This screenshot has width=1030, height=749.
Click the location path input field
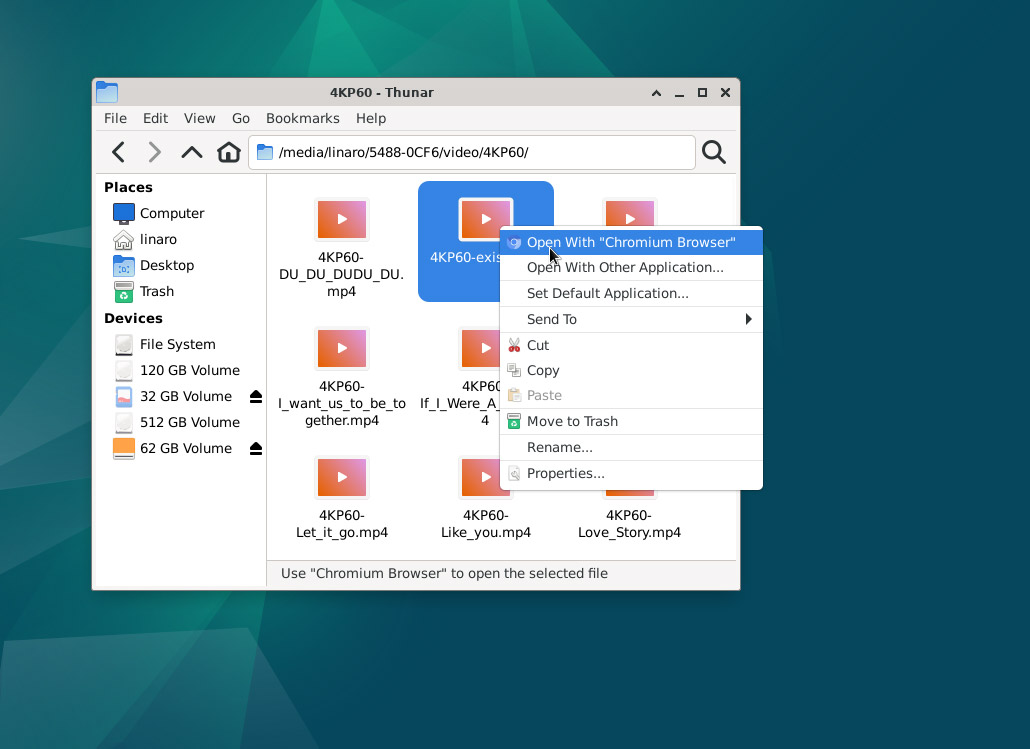pos(480,152)
